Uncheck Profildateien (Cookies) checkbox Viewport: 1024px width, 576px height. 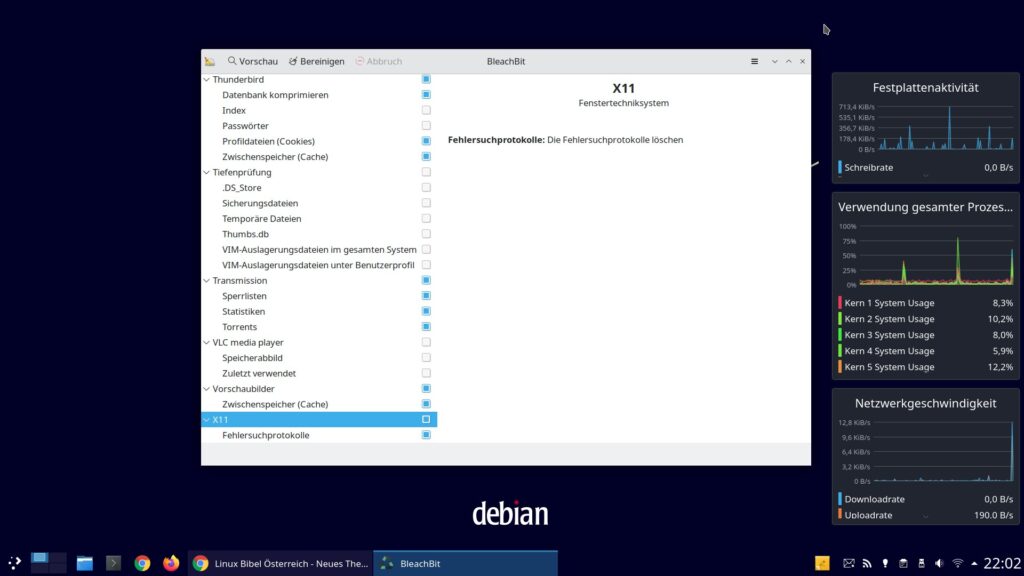coord(426,141)
